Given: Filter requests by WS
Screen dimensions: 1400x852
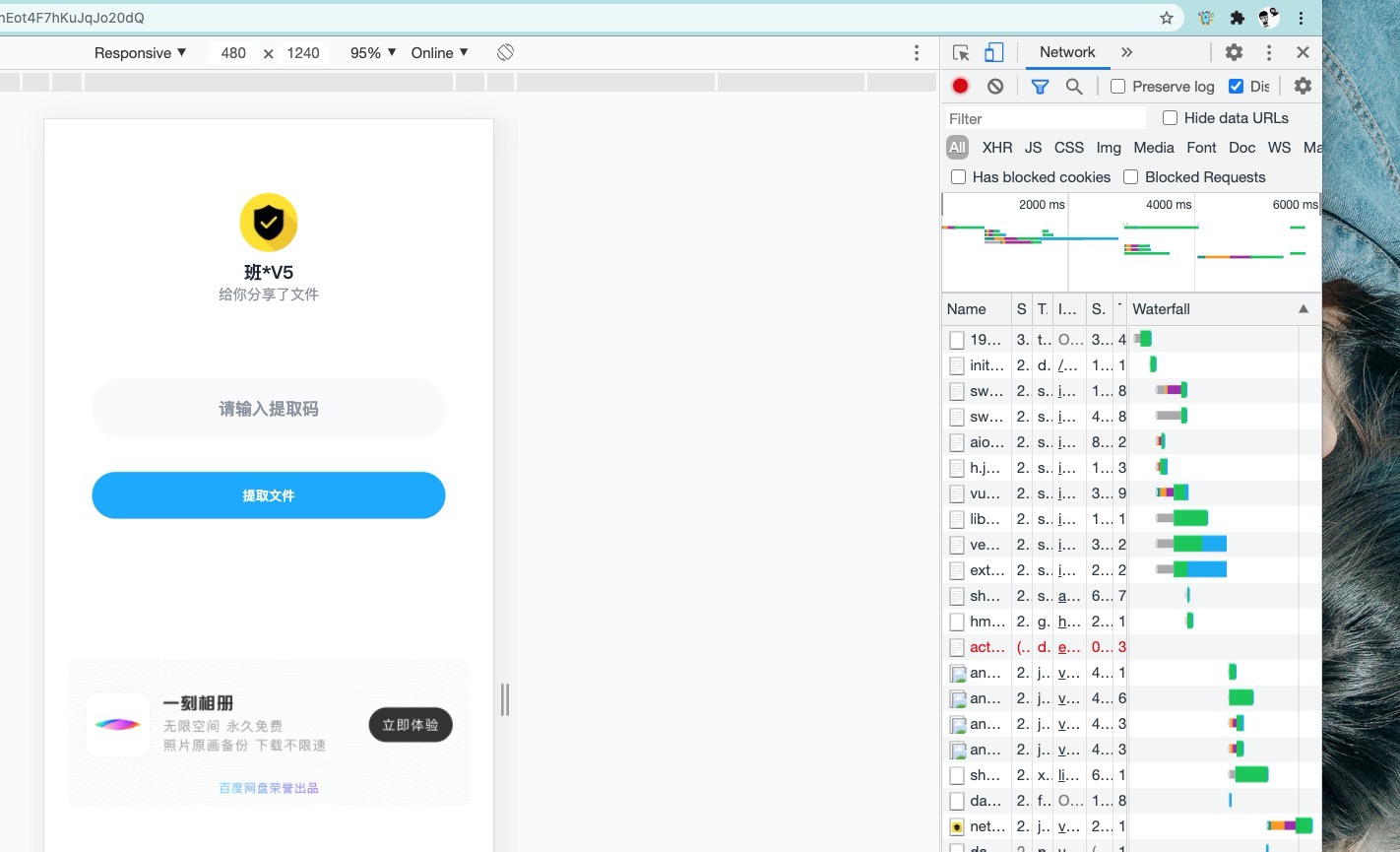Looking at the screenshot, I should click(1280, 148).
